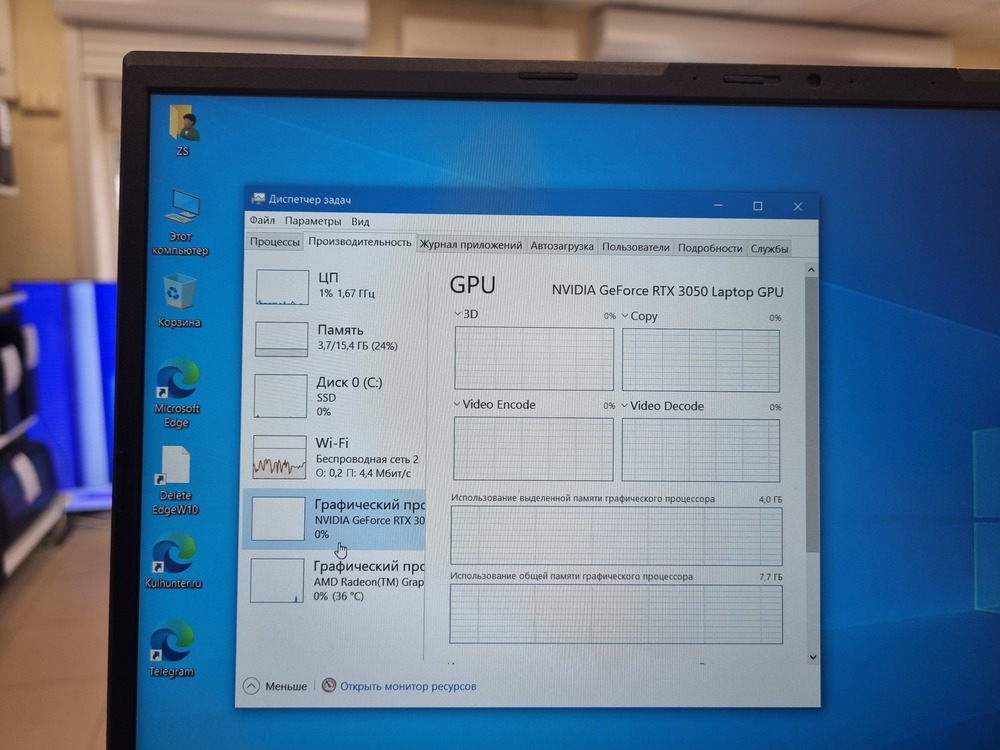Click the vertical scrollbar thumb
The height and width of the screenshot is (750, 1000).
[812, 415]
